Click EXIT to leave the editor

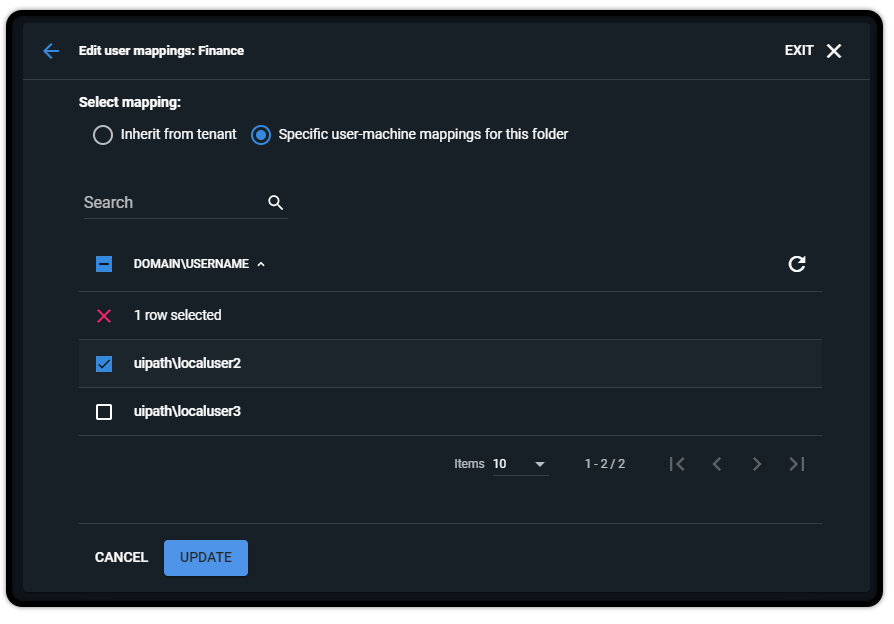[x=799, y=50]
